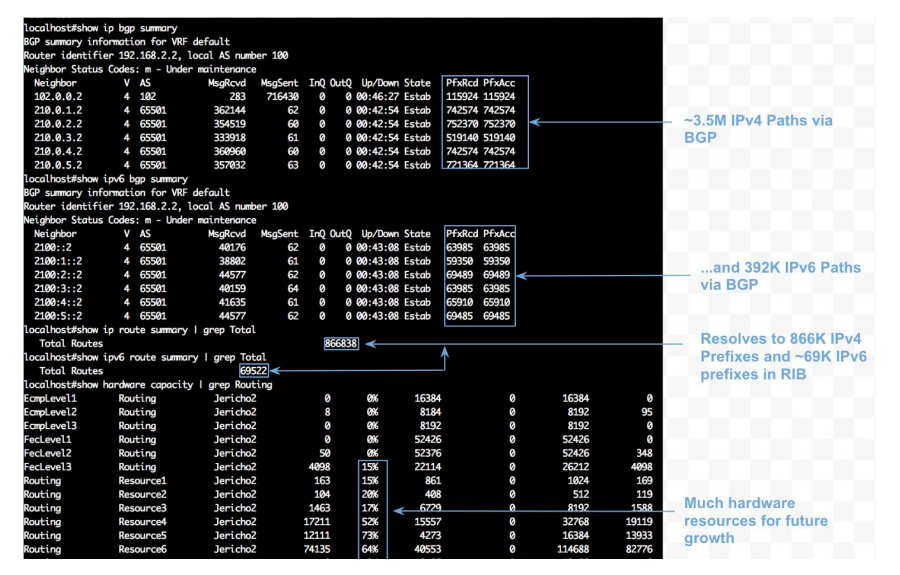The height and width of the screenshot is (575, 900).
Task: Select neighbor address 210.0.3.2
Action: [x=58, y=138]
